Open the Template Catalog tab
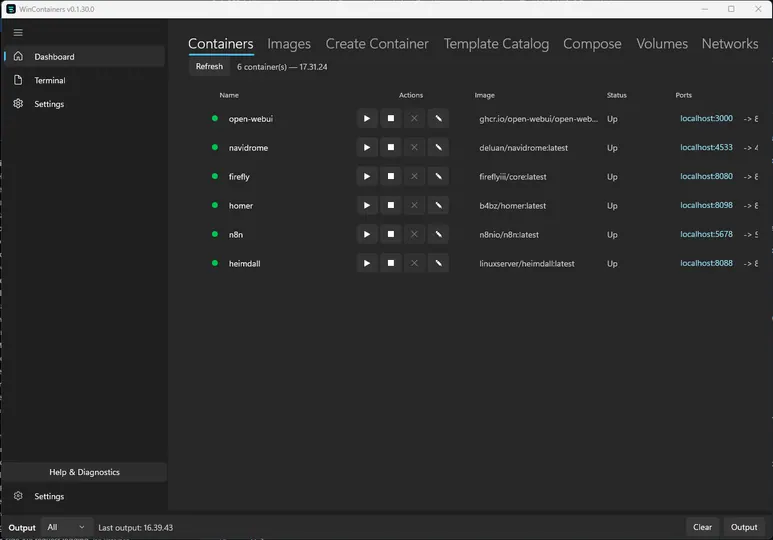The image size is (773, 540). tap(496, 44)
